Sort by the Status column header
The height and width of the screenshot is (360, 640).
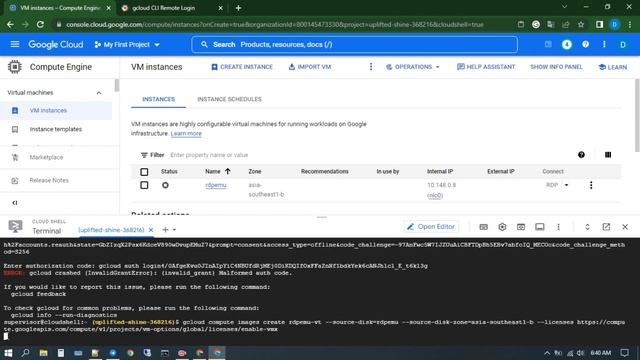pyautogui.click(x=169, y=171)
